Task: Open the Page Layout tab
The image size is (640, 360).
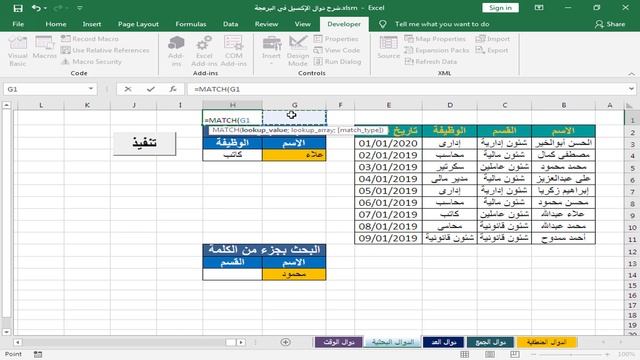Action: pos(138,24)
